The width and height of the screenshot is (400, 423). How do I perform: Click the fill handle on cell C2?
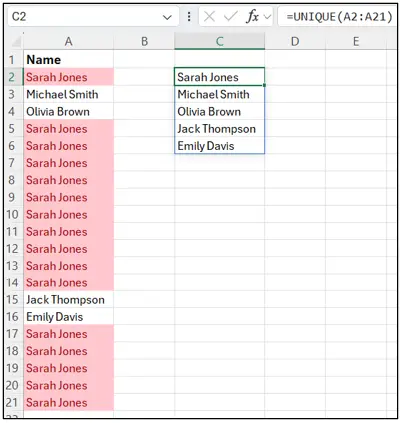pyautogui.click(x=264, y=85)
